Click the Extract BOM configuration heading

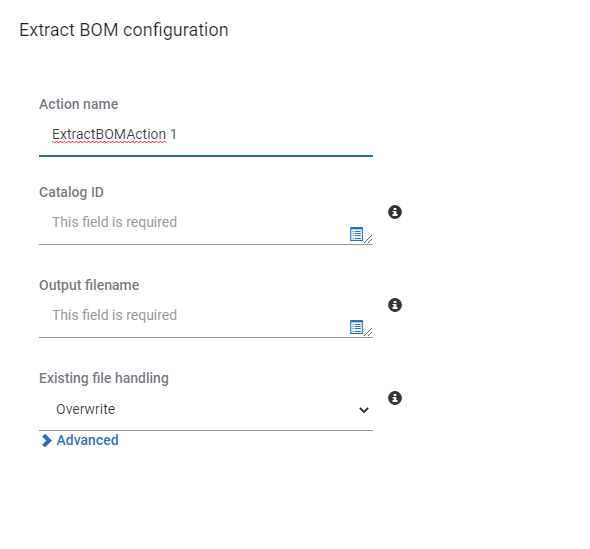tap(124, 30)
